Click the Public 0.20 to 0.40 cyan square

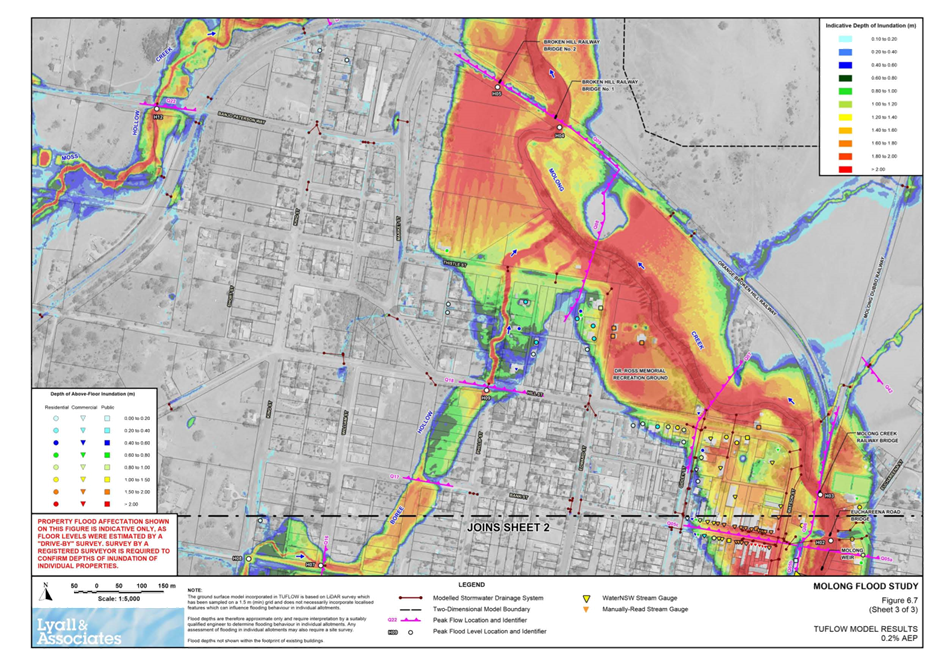107,431
